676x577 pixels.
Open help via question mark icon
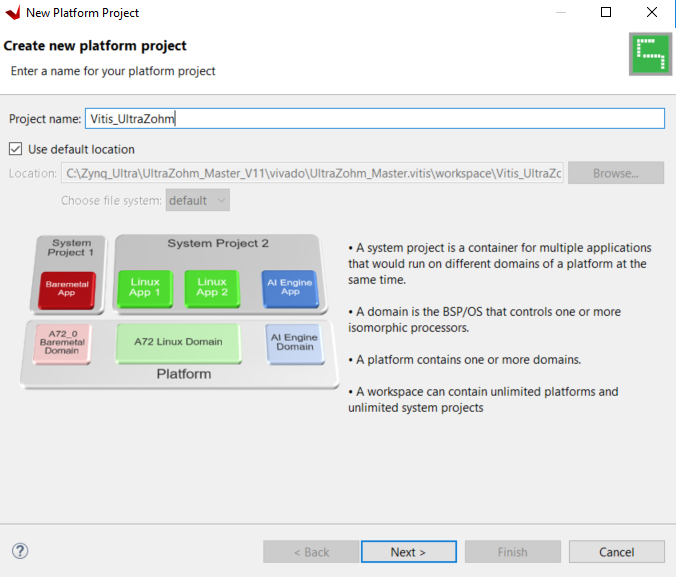(x=20, y=551)
